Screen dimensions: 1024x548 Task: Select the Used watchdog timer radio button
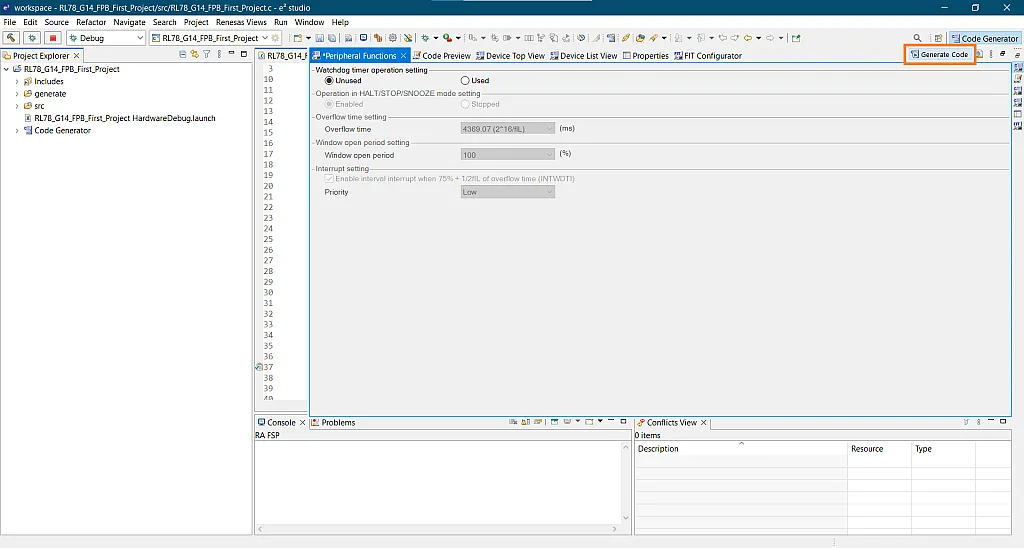[x=465, y=81]
